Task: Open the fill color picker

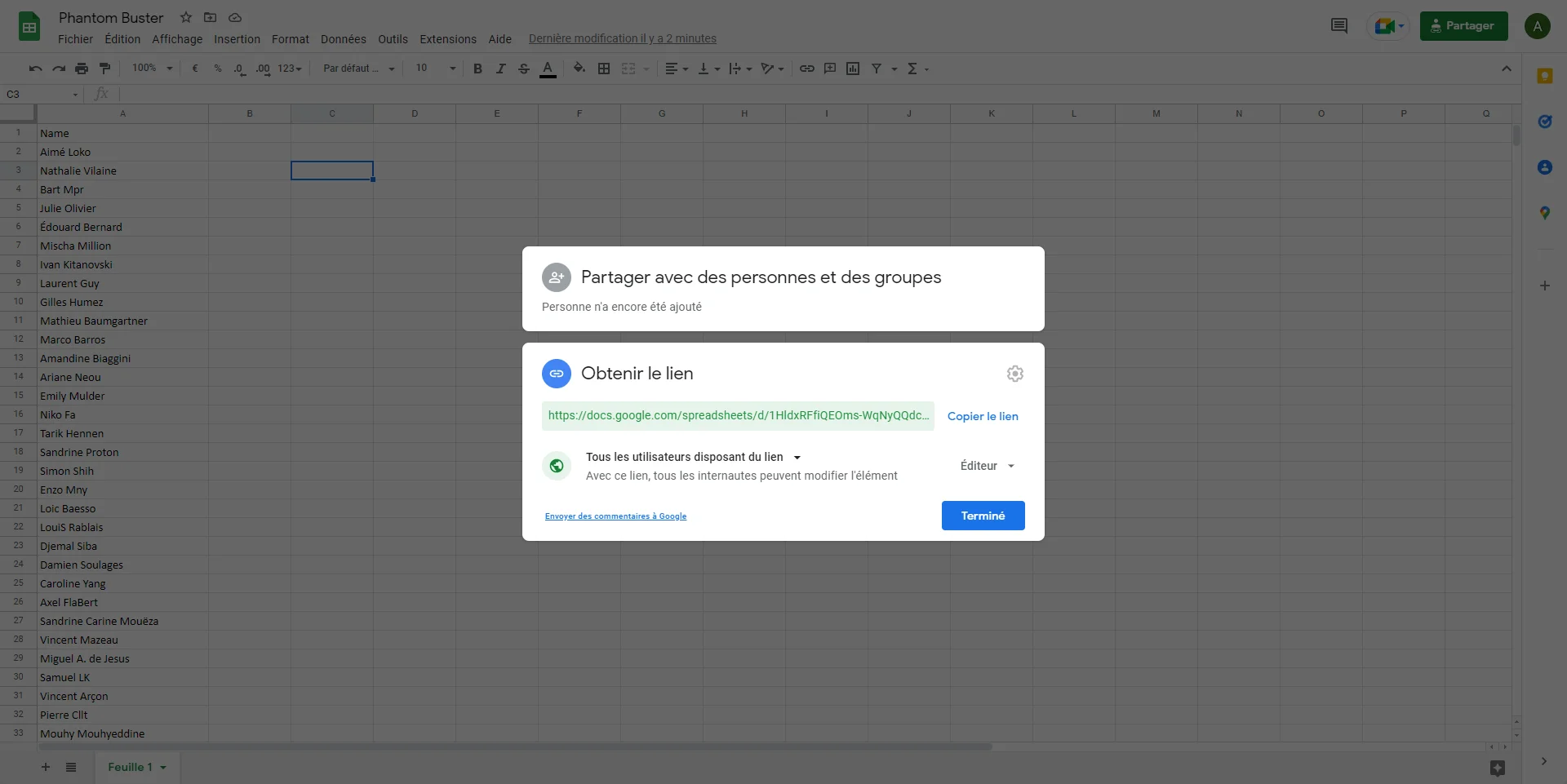Action: [x=579, y=69]
